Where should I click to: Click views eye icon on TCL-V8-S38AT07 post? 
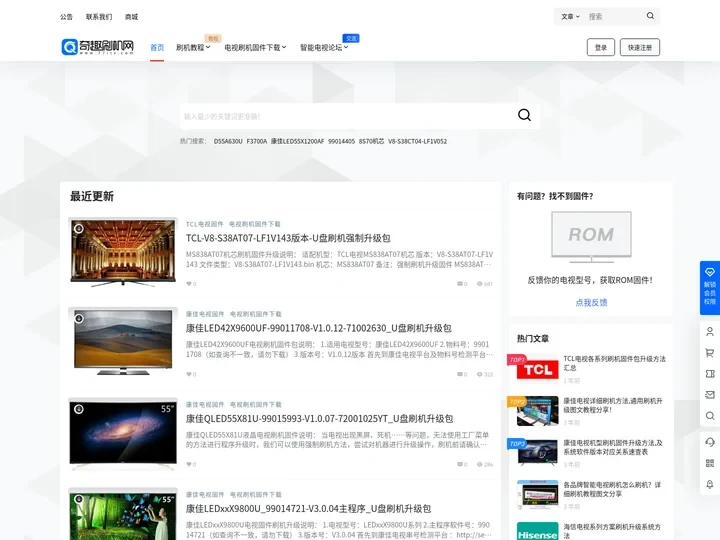coord(479,284)
